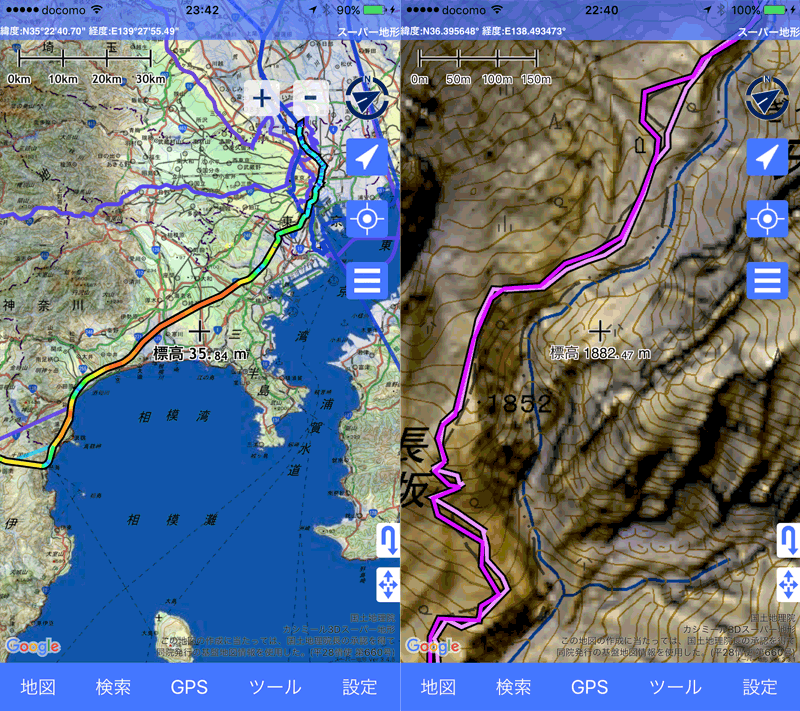
Task: Open 設定 settings below the Sagami Bay map
Action: coord(360,687)
